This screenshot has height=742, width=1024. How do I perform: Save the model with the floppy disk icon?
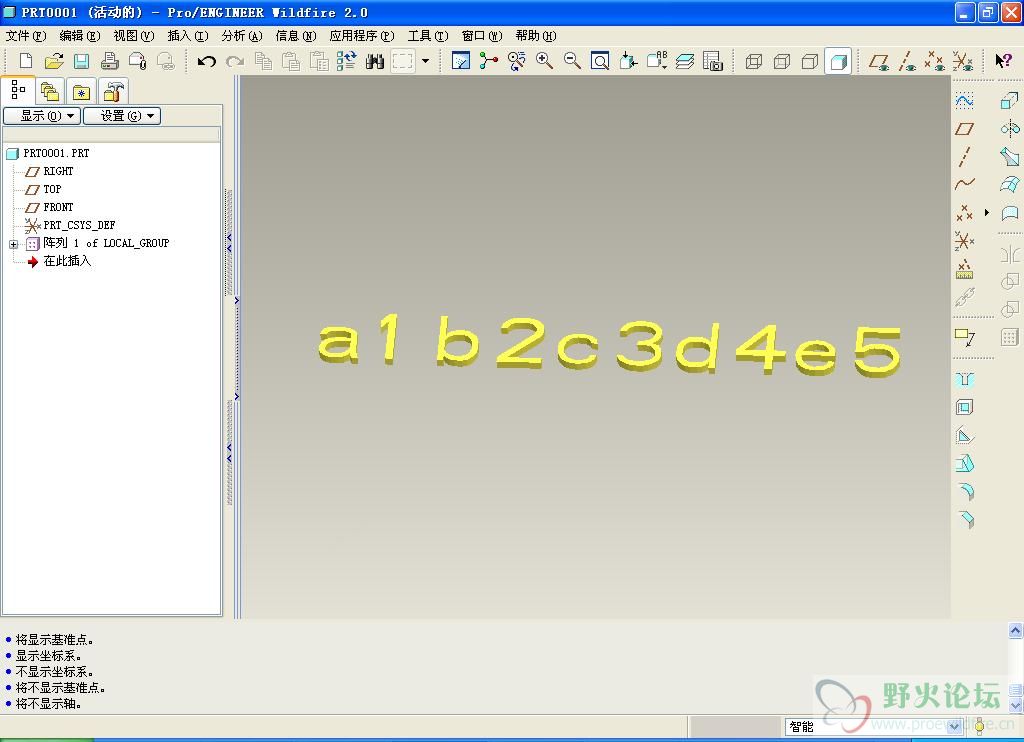pos(82,61)
